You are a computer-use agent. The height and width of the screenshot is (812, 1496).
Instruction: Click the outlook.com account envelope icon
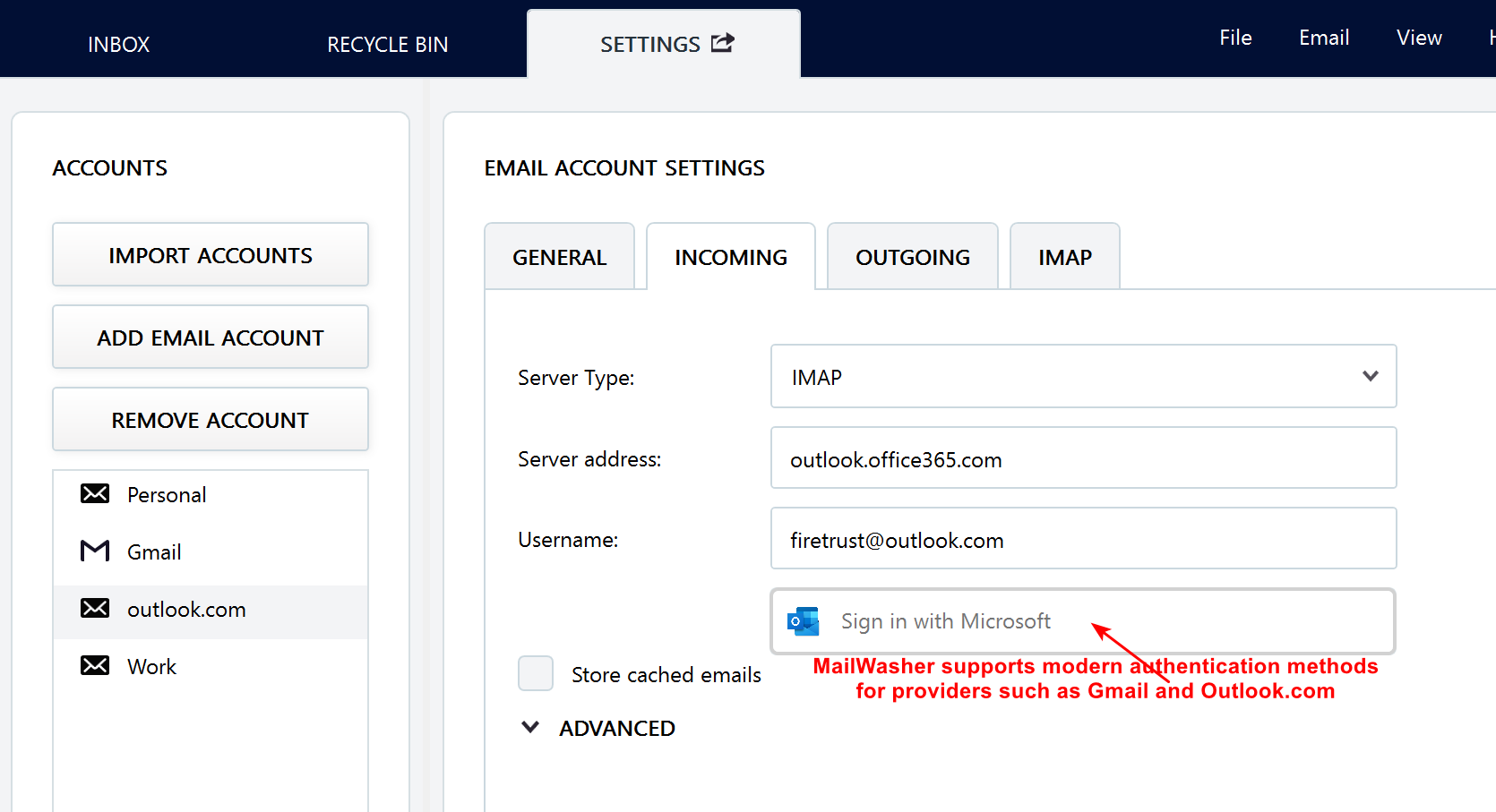click(95, 609)
